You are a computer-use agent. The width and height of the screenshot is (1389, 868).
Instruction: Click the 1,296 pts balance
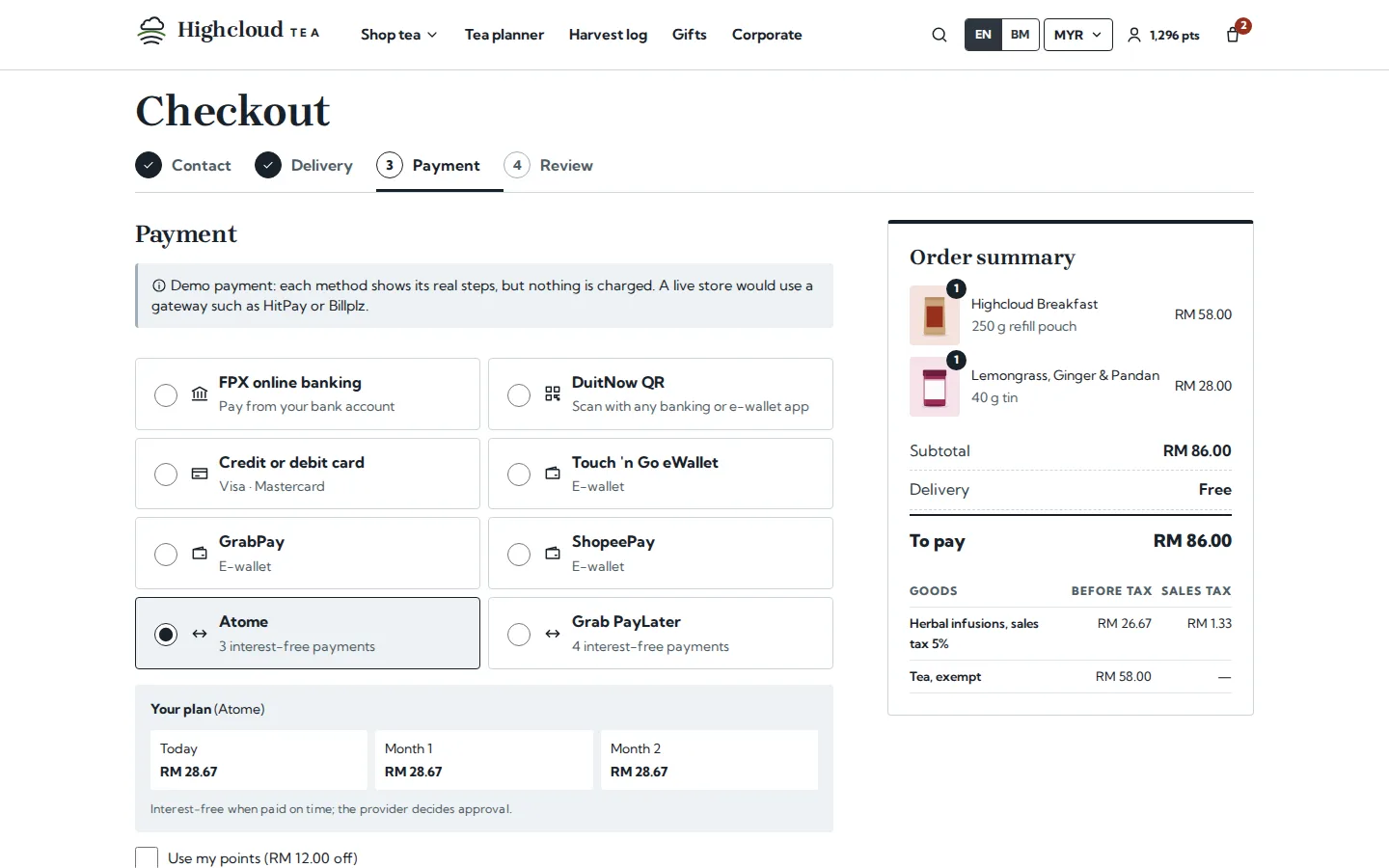click(1174, 35)
